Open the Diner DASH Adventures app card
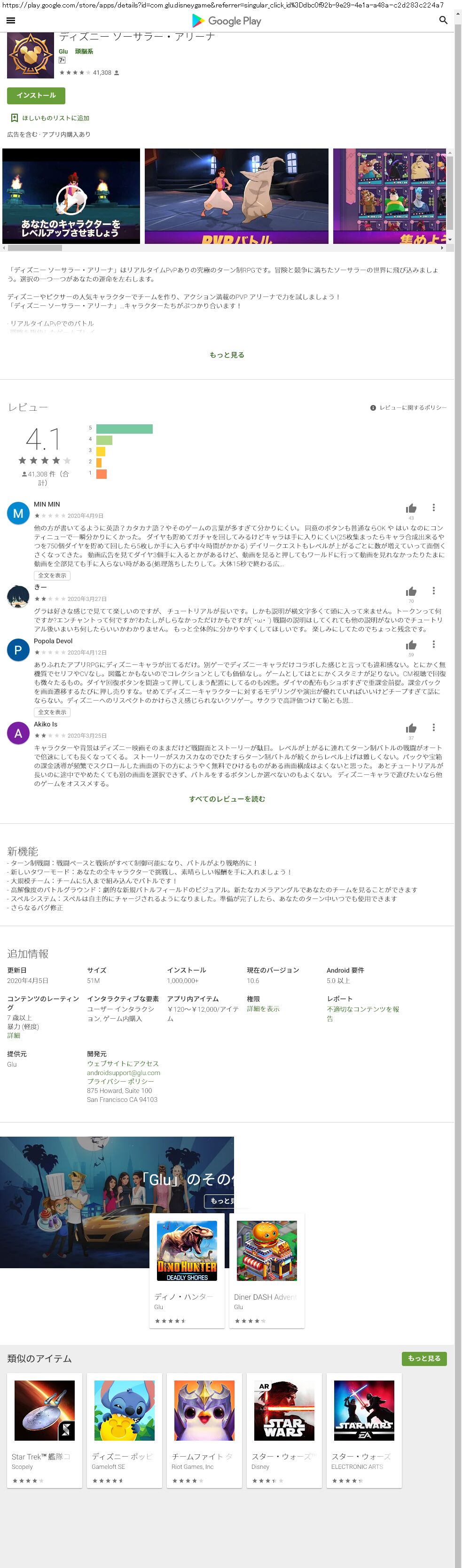Viewport: 462px width, 1568px height. [266, 1271]
